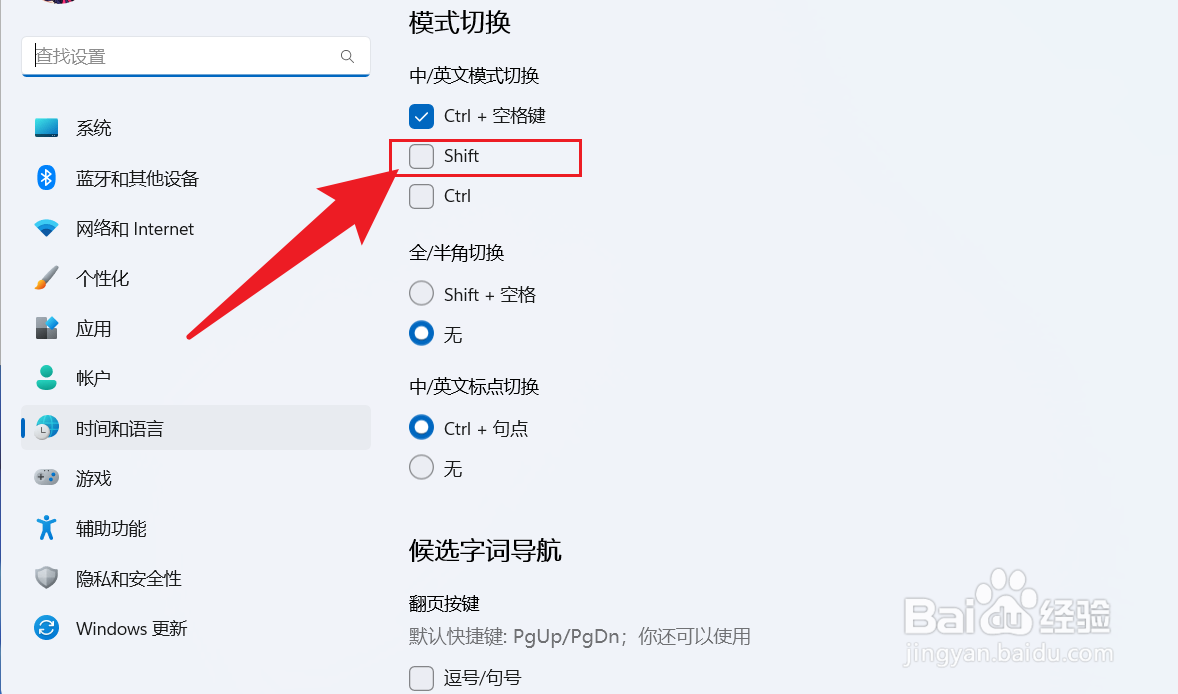
Task: Select the Bluetooth 蓝牙和其他设备 icon
Action: (47, 178)
